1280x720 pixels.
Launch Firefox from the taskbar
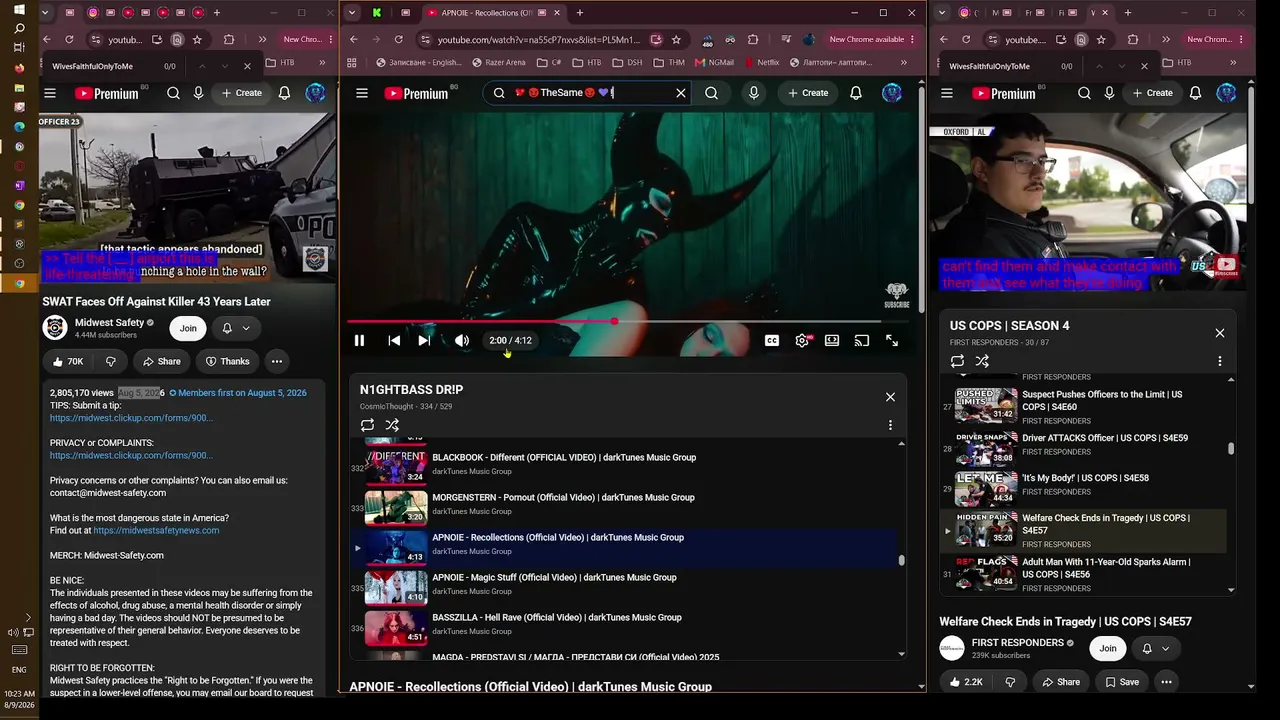[19, 68]
